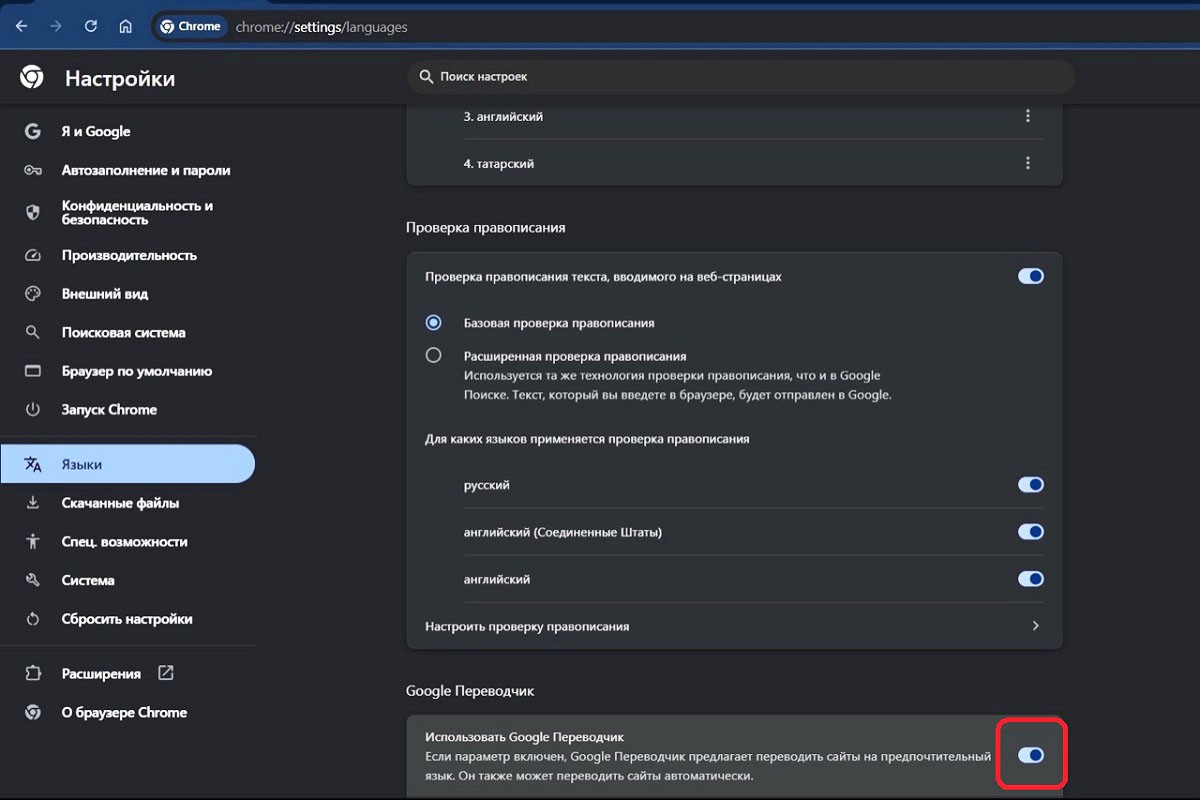Click the browser forward arrow
The height and width of the screenshot is (800, 1200).
click(x=55, y=27)
